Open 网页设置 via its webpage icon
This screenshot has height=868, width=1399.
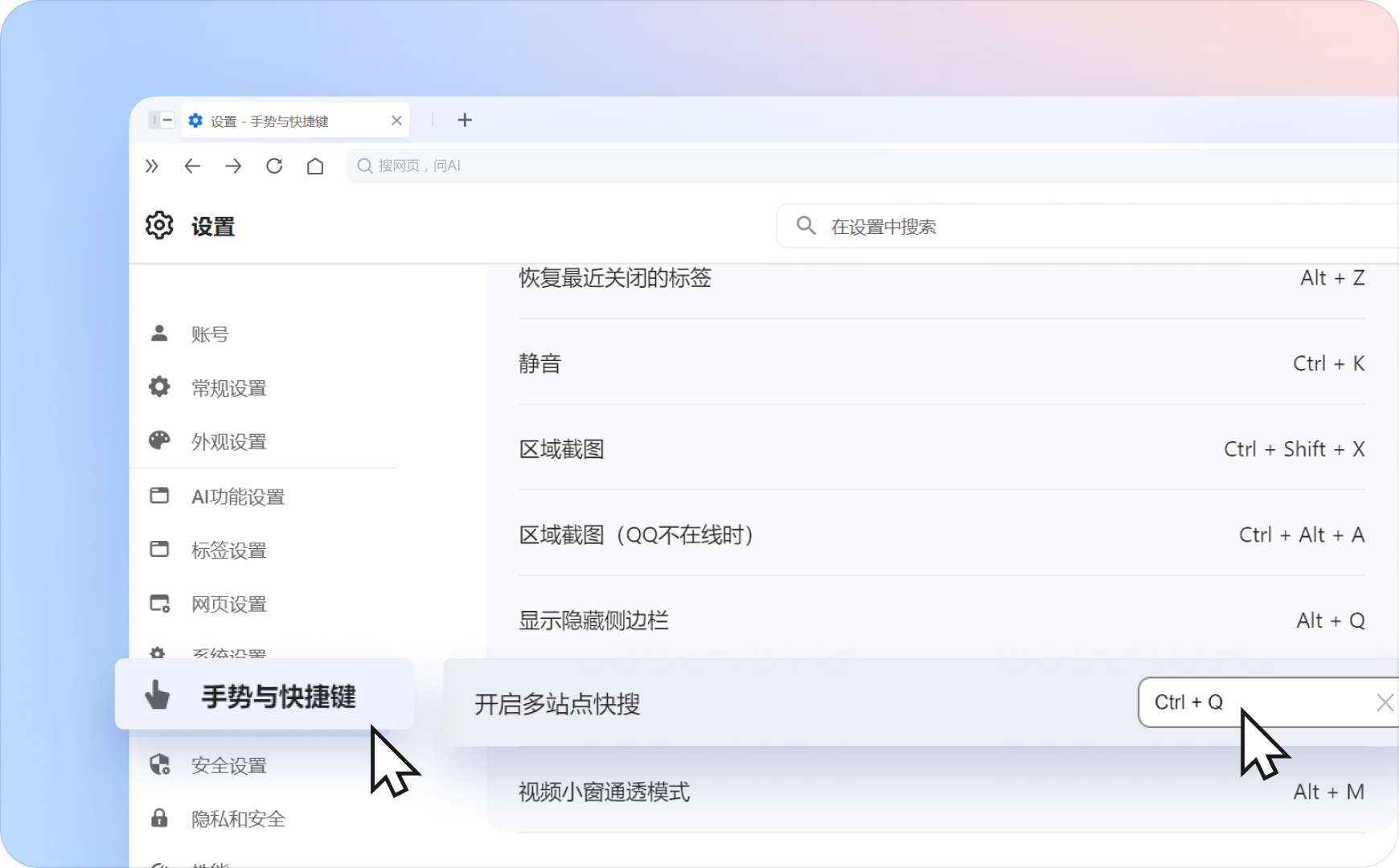point(159,604)
